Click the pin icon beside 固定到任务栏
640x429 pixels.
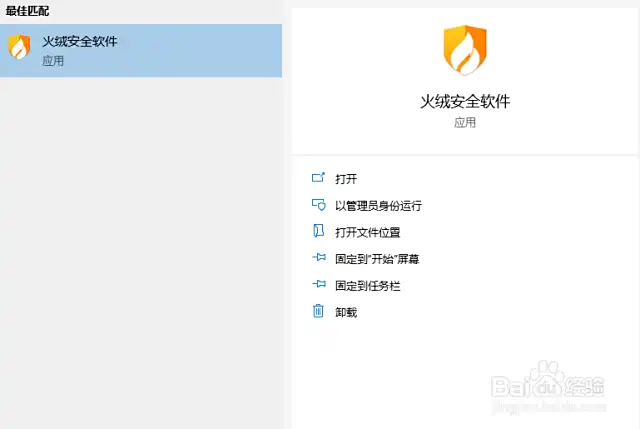click(319, 285)
